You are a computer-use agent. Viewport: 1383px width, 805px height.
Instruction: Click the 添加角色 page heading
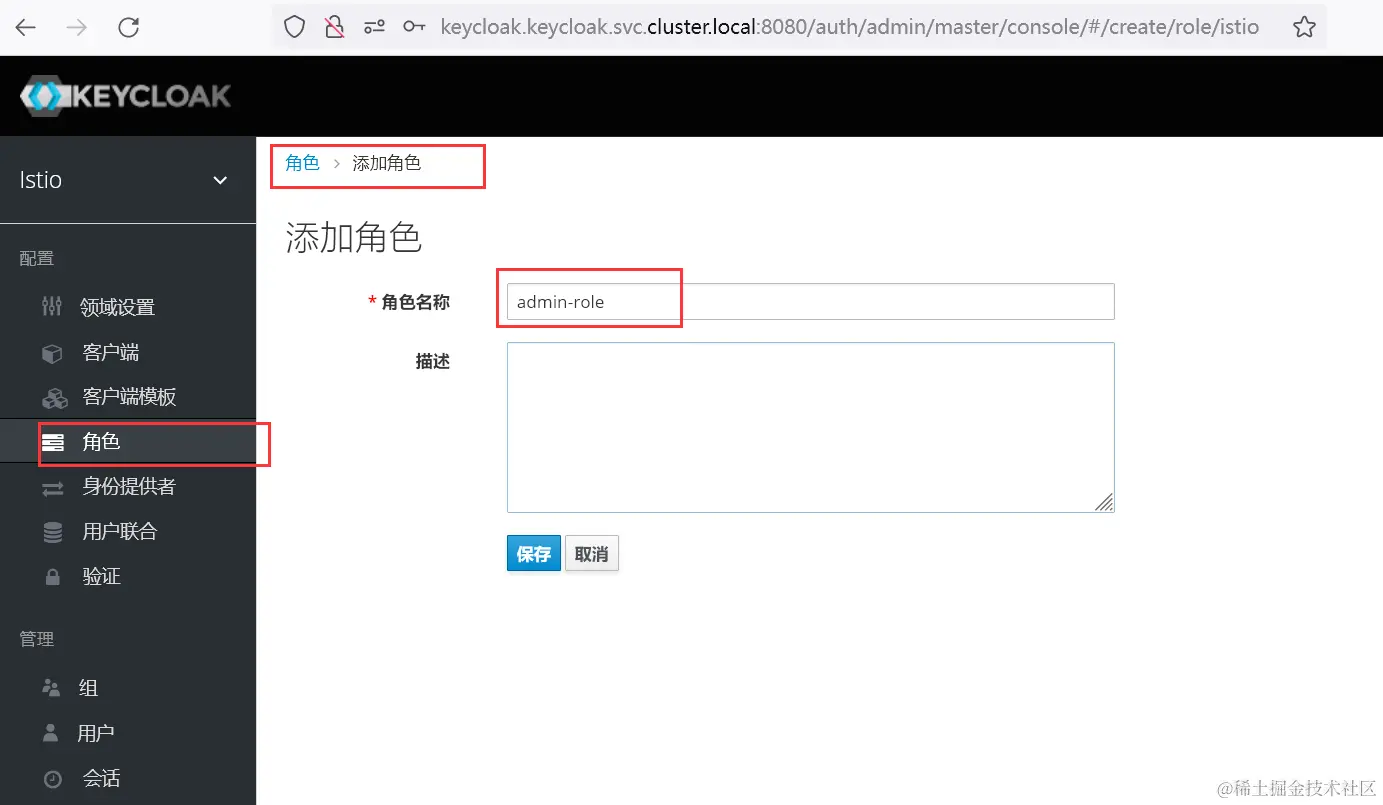[x=354, y=238]
